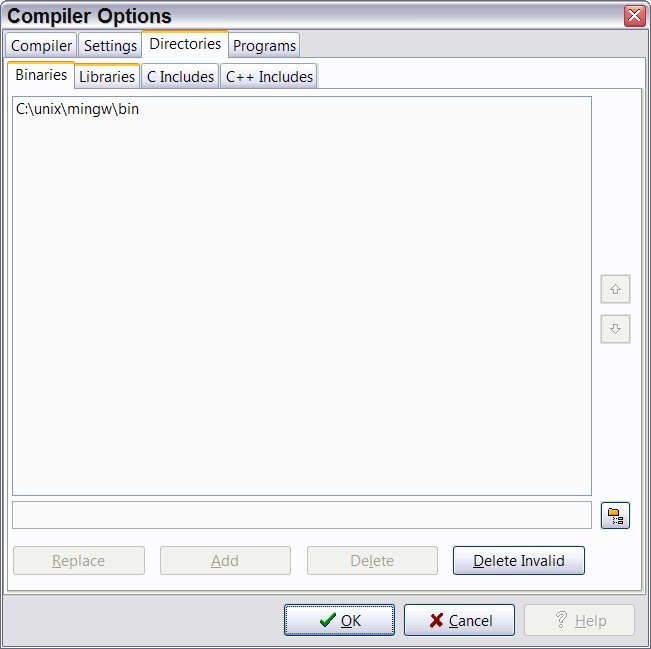The width and height of the screenshot is (651, 649).
Task: Open the Settings tab
Action: (x=110, y=45)
